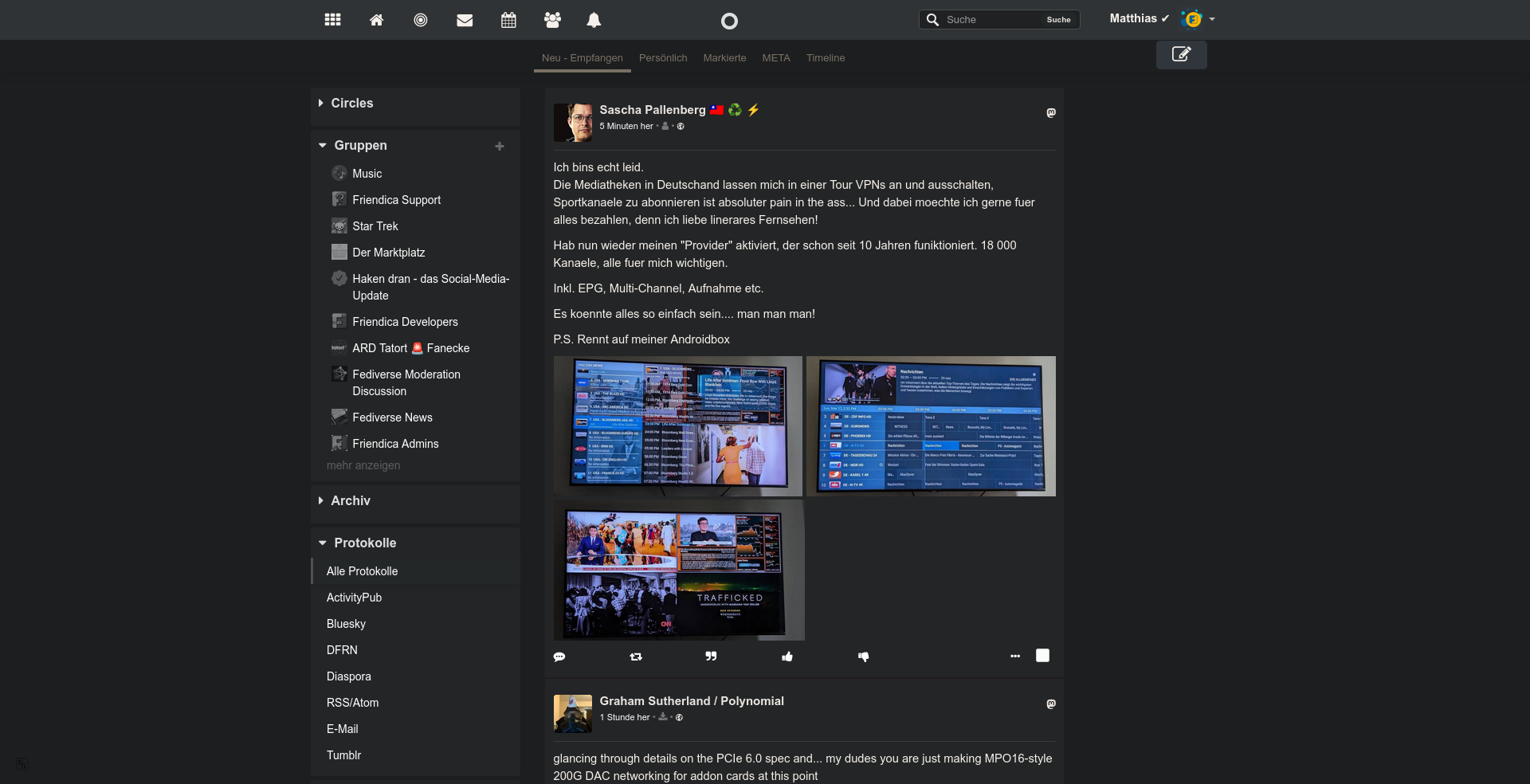Tick the selection checkbox on Sascha's post
This screenshot has width=1530, height=784.
pyautogui.click(x=1042, y=656)
